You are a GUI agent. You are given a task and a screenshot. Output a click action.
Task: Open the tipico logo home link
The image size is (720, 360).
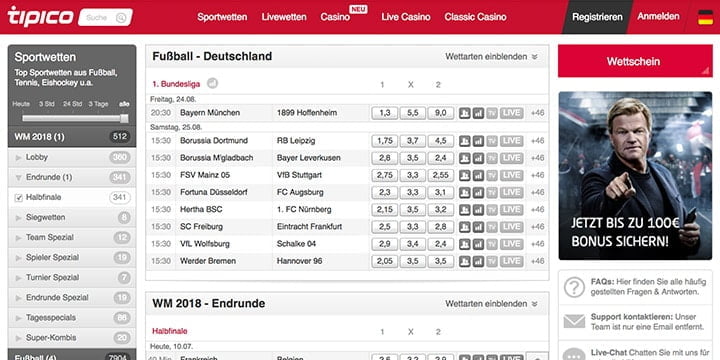40,17
